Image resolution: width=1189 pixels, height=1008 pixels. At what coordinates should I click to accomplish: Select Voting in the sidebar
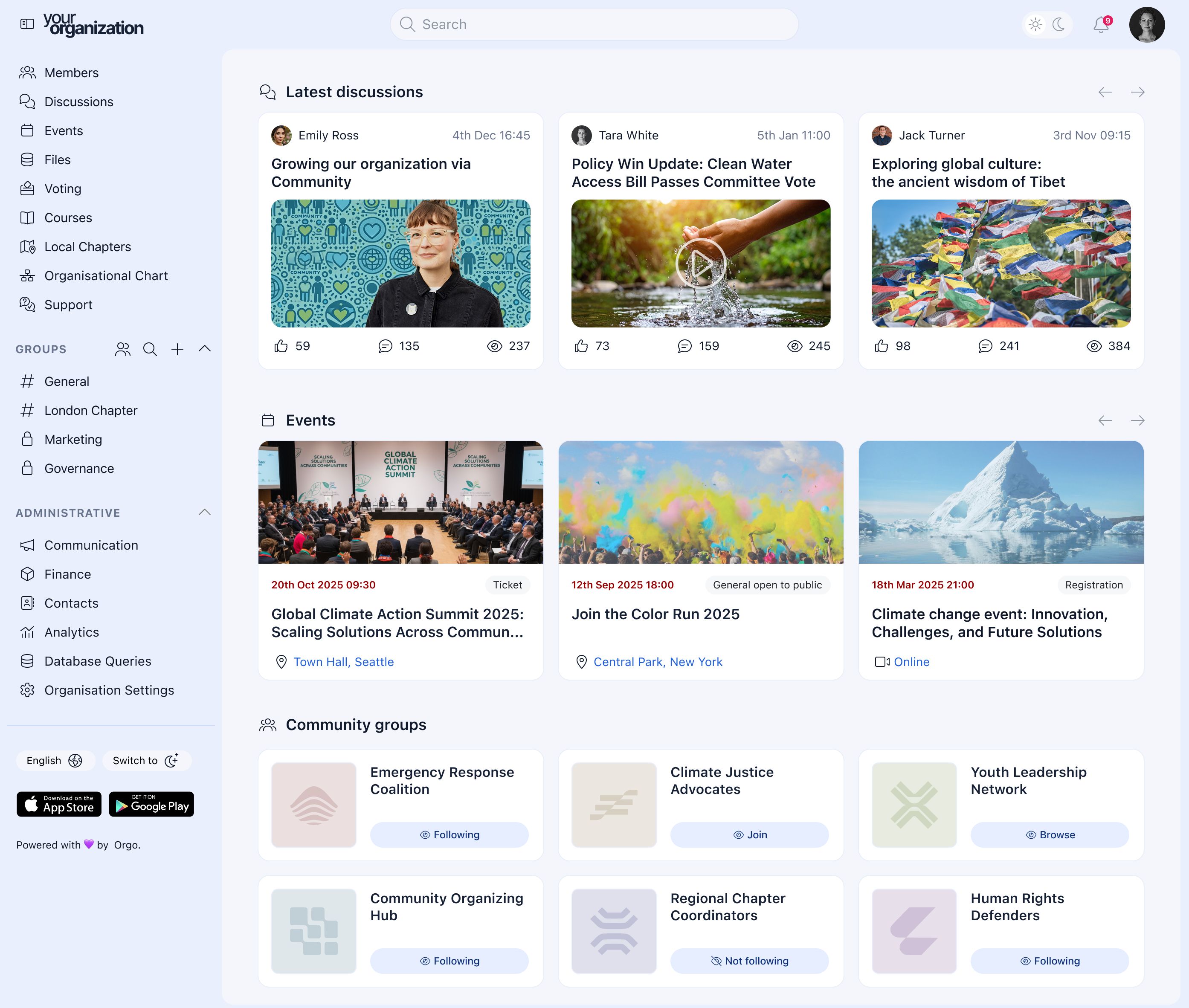(63, 188)
